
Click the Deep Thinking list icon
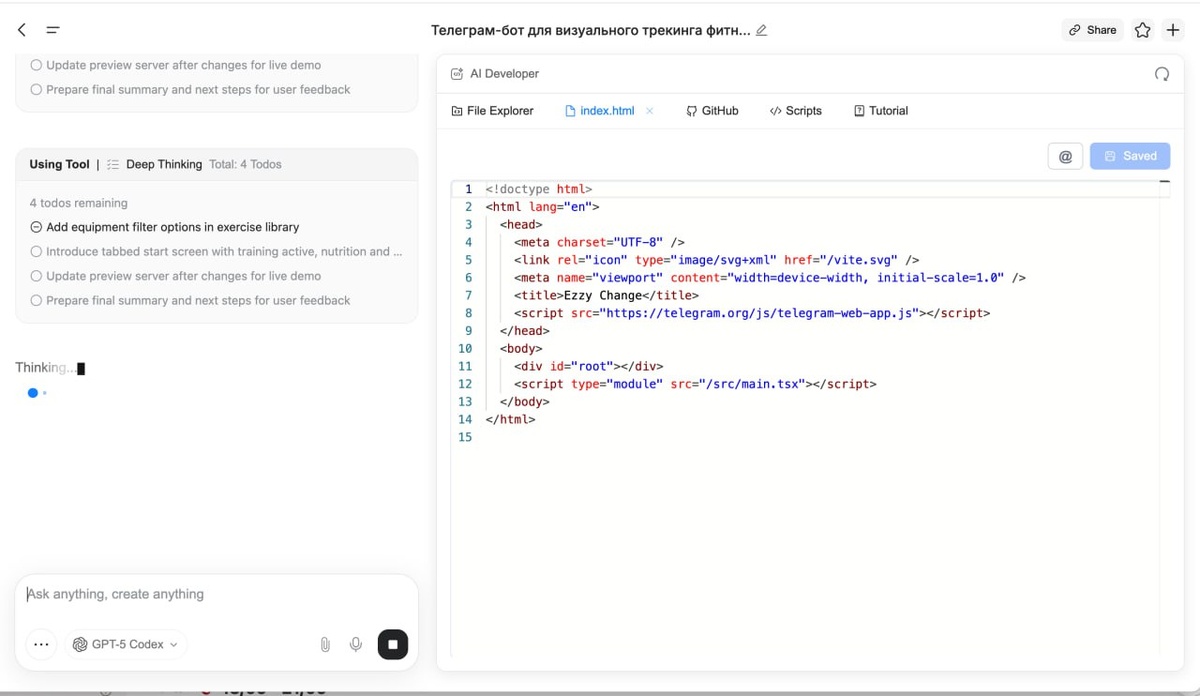(x=113, y=164)
